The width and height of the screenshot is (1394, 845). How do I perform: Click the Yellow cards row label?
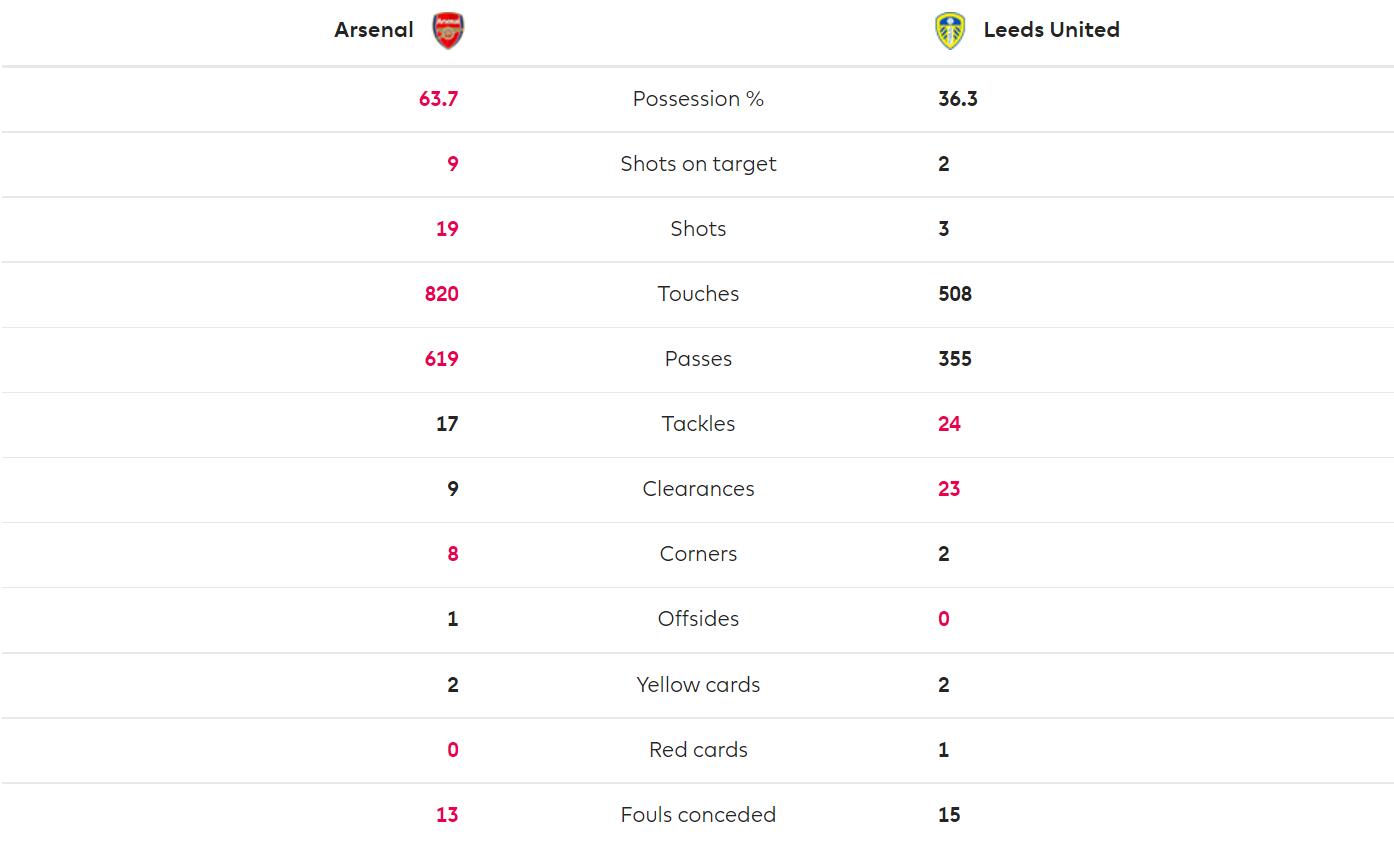coord(698,685)
